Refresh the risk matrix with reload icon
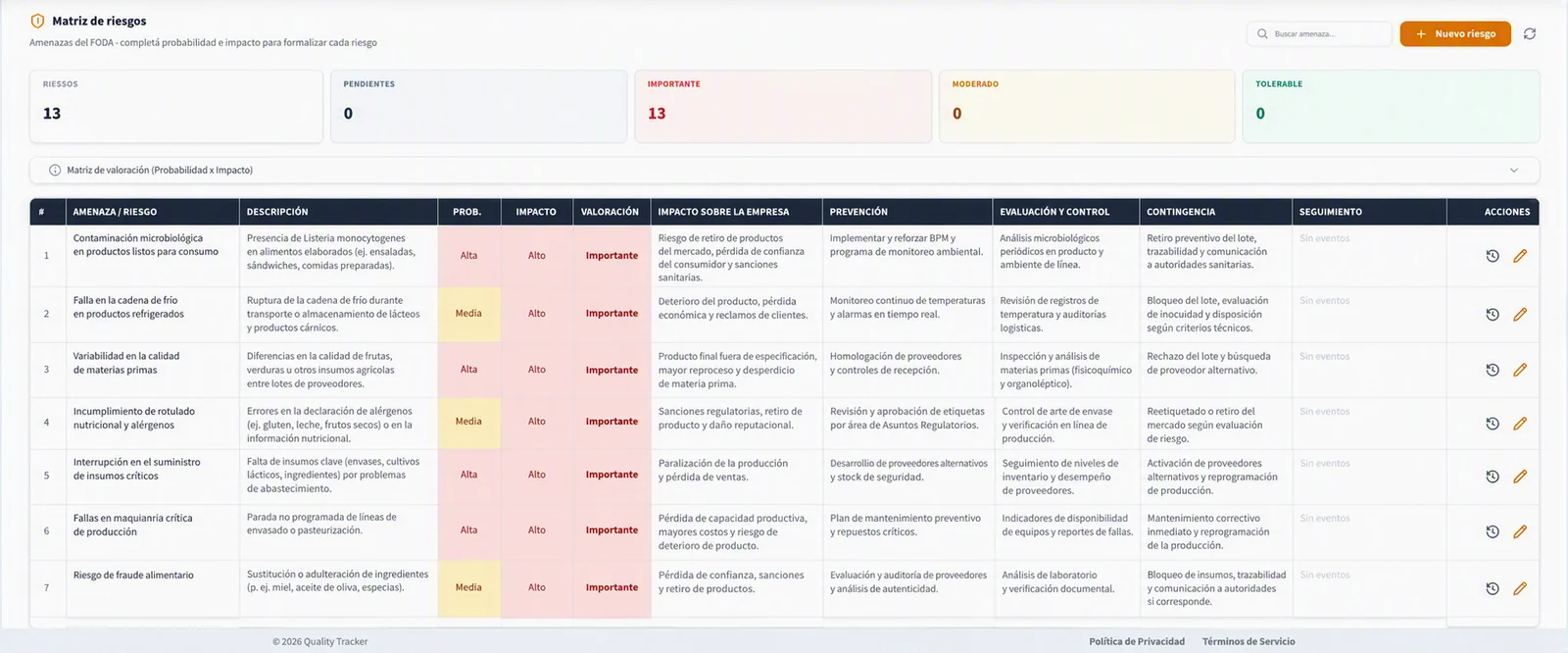The height and width of the screenshot is (653, 1568). [1529, 33]
